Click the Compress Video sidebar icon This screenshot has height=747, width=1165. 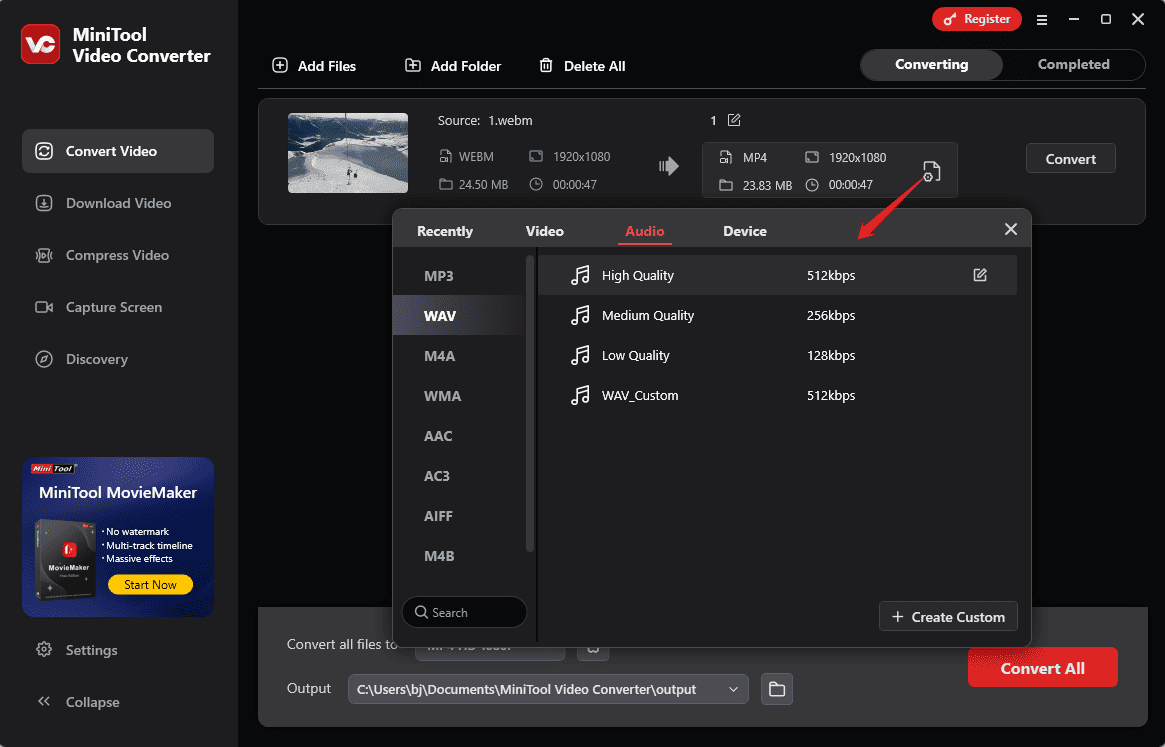45,255
